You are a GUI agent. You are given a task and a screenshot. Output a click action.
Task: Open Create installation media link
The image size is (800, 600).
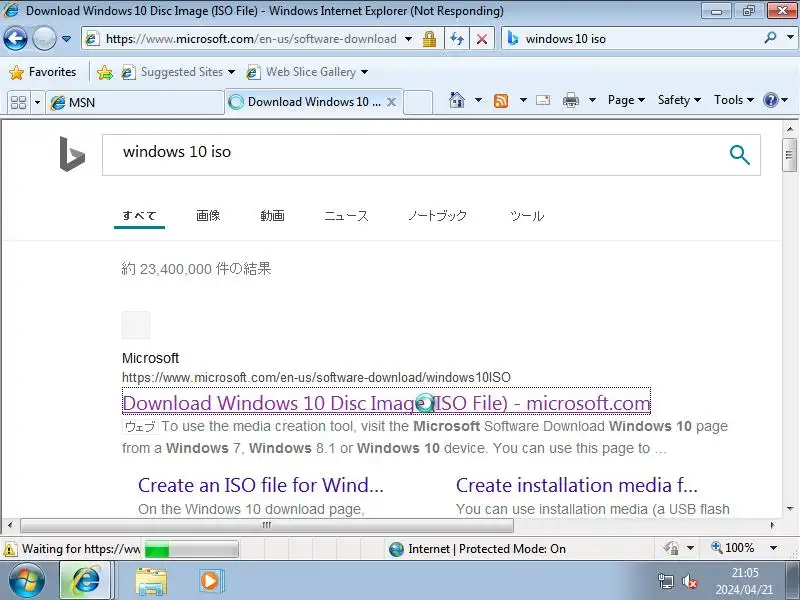click(577, 485)
